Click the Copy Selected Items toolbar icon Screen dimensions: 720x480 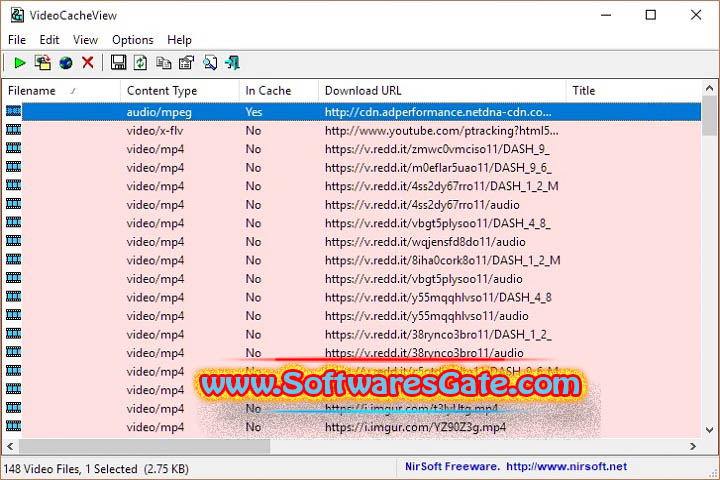[163, 62]
